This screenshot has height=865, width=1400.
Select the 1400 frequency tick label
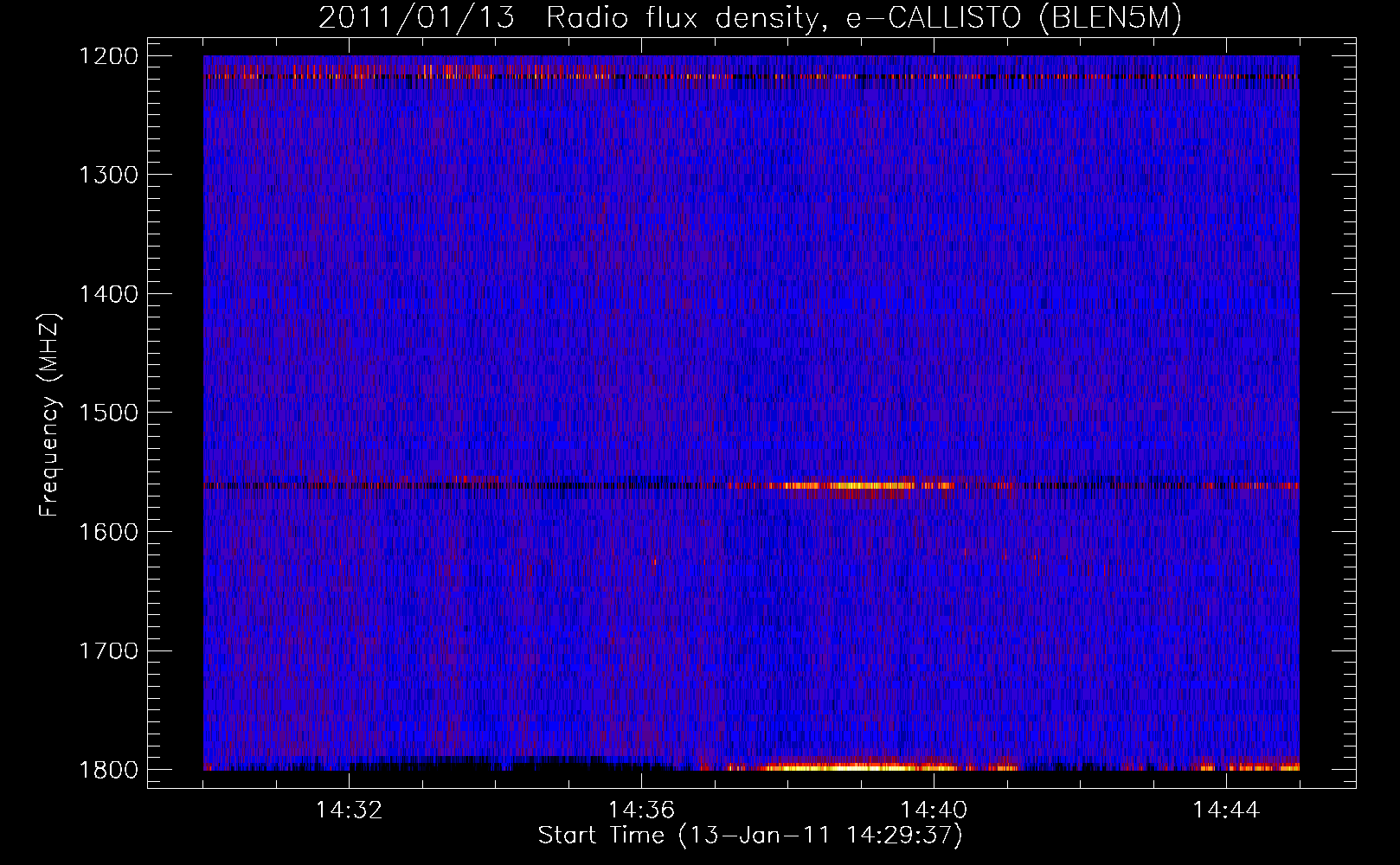(108, 294)
